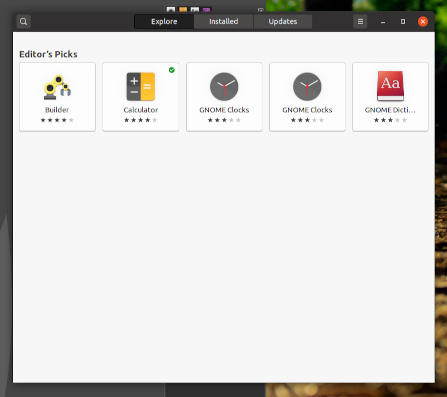Open the Builder app icon
This screenshot has width=447, height=397.
(x=57, y=87)
